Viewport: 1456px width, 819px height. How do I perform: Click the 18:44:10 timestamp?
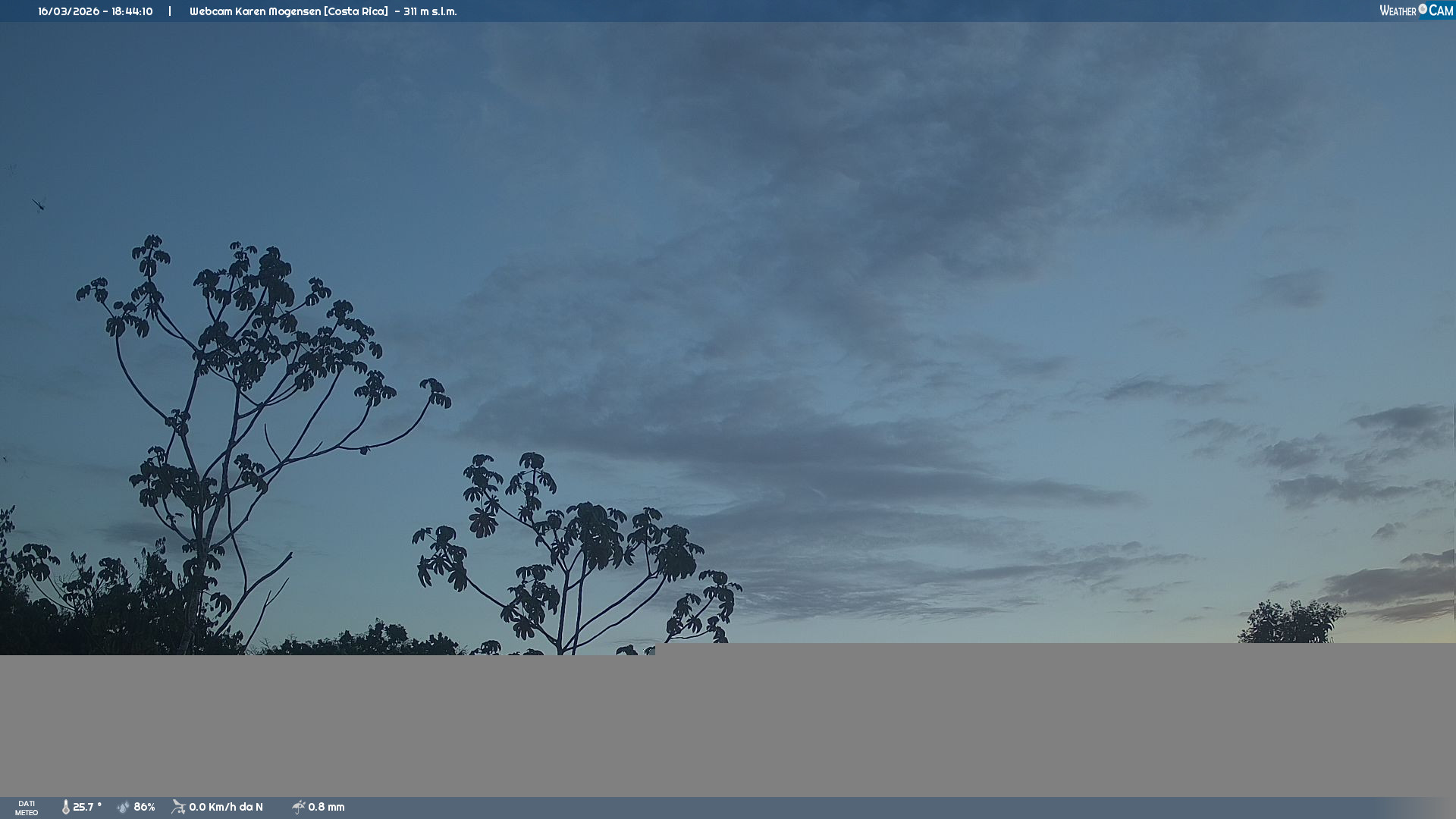[132, 11]
